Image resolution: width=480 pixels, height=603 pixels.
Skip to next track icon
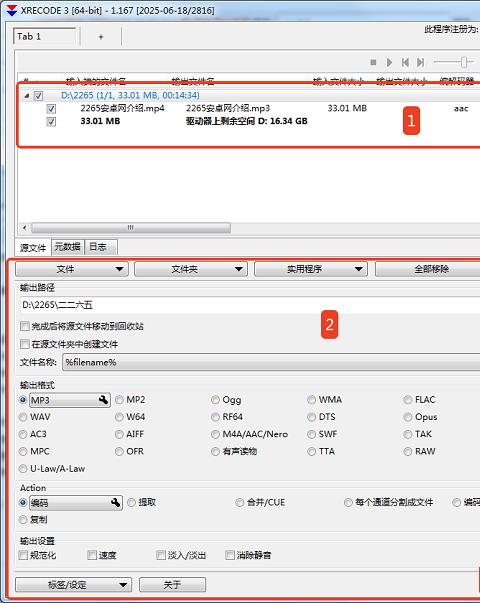pyautogui.click(x=420, y=62)
